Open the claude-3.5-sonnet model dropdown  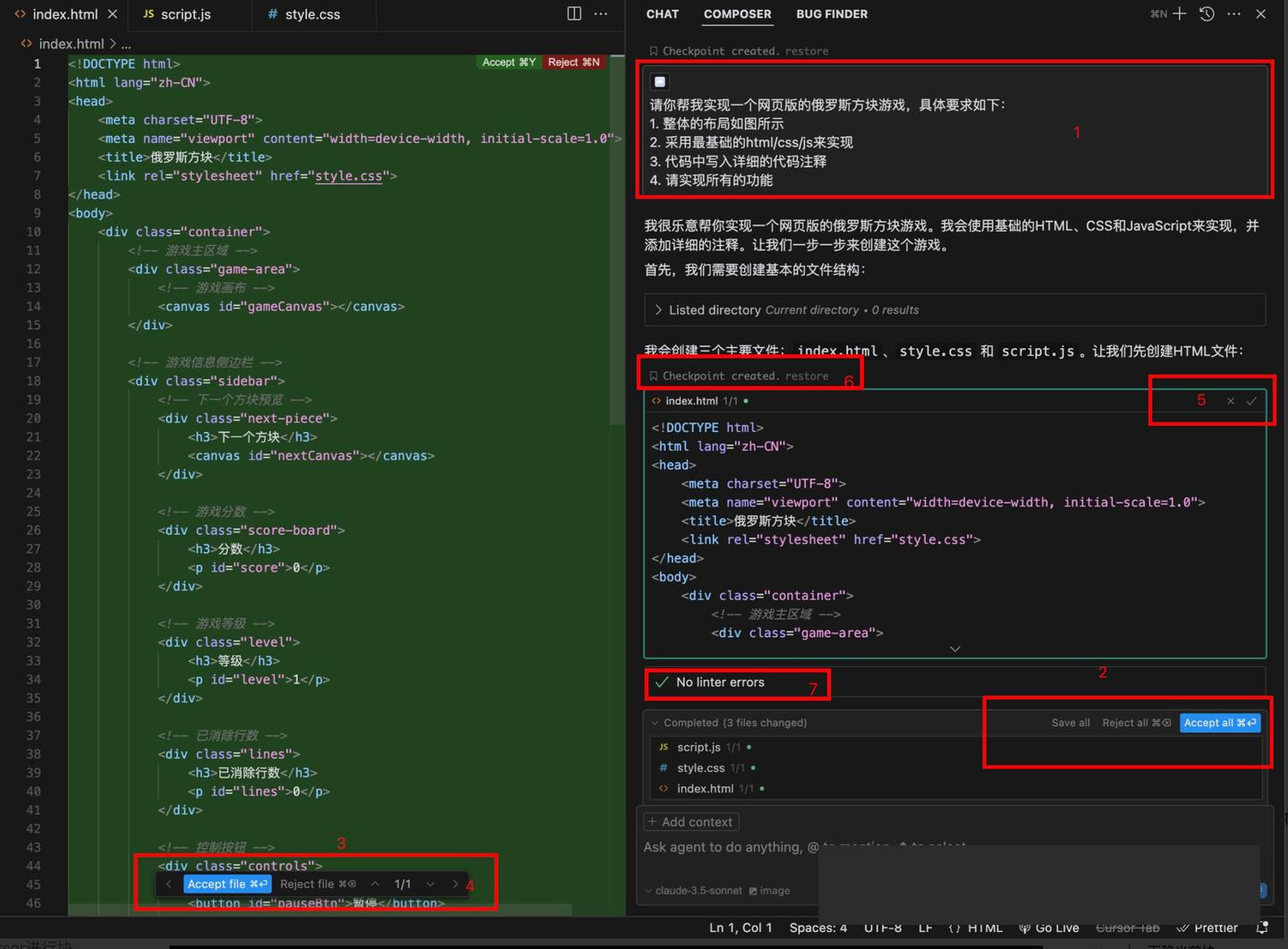(x=694, y=890)
